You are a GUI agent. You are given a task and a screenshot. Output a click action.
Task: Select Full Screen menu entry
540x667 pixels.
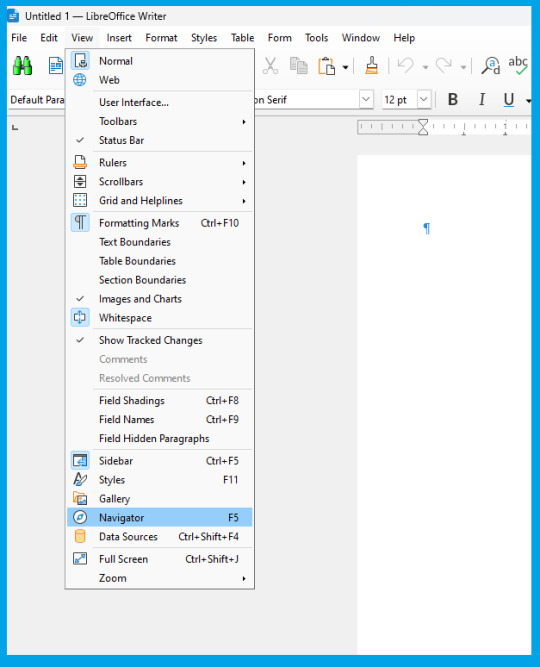tap(160, 559)
